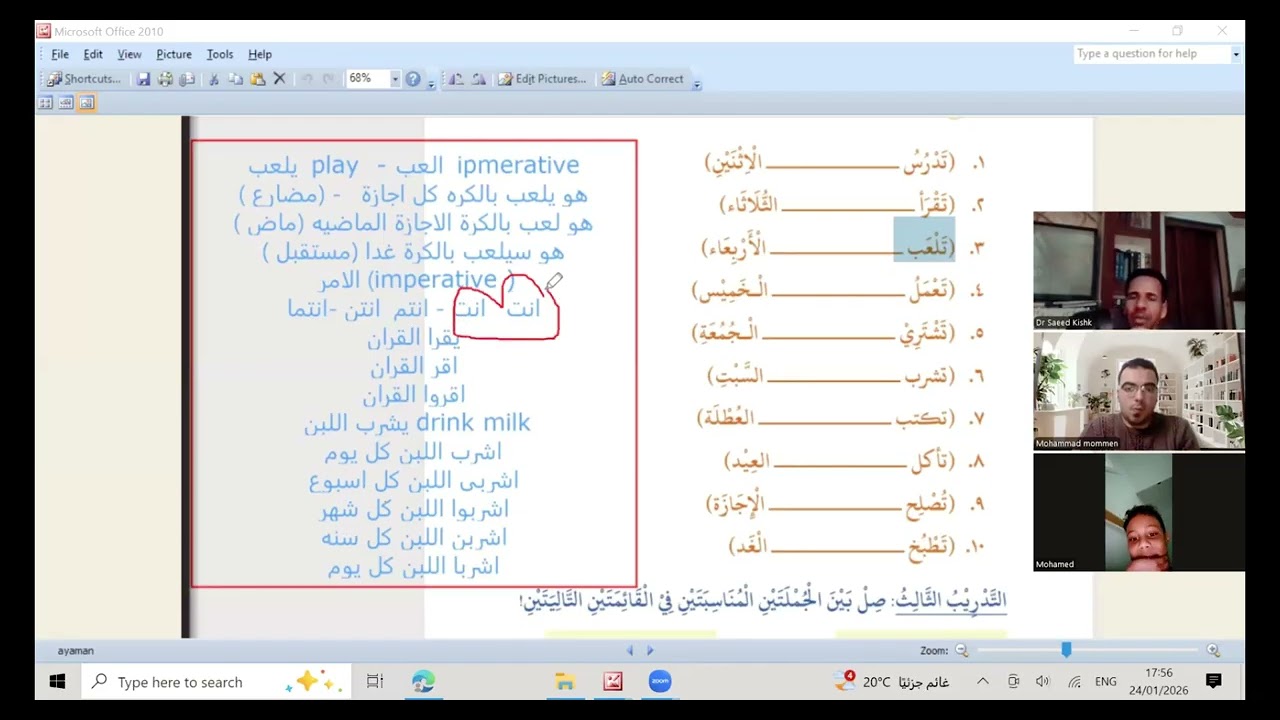
Task: Open File Explorer from taskbar
Action: (x=565, y=682)
